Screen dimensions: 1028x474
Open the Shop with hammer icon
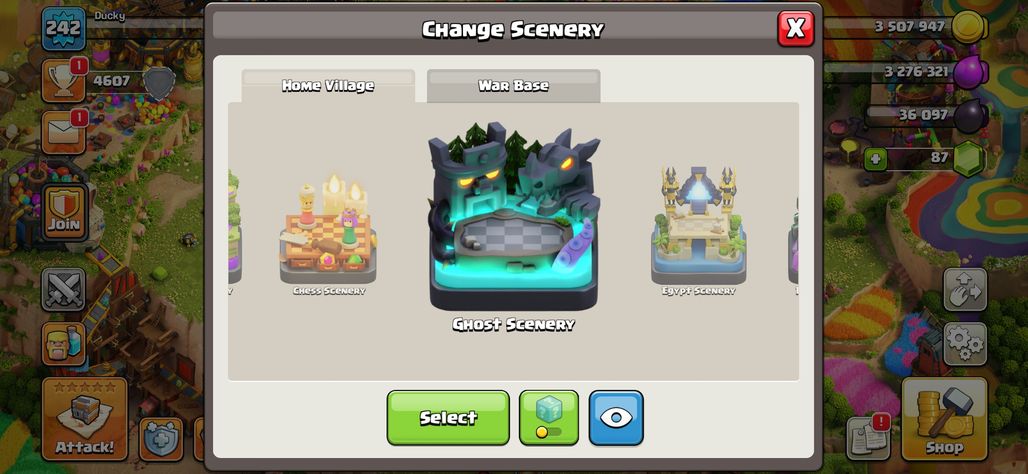[944, 418]
